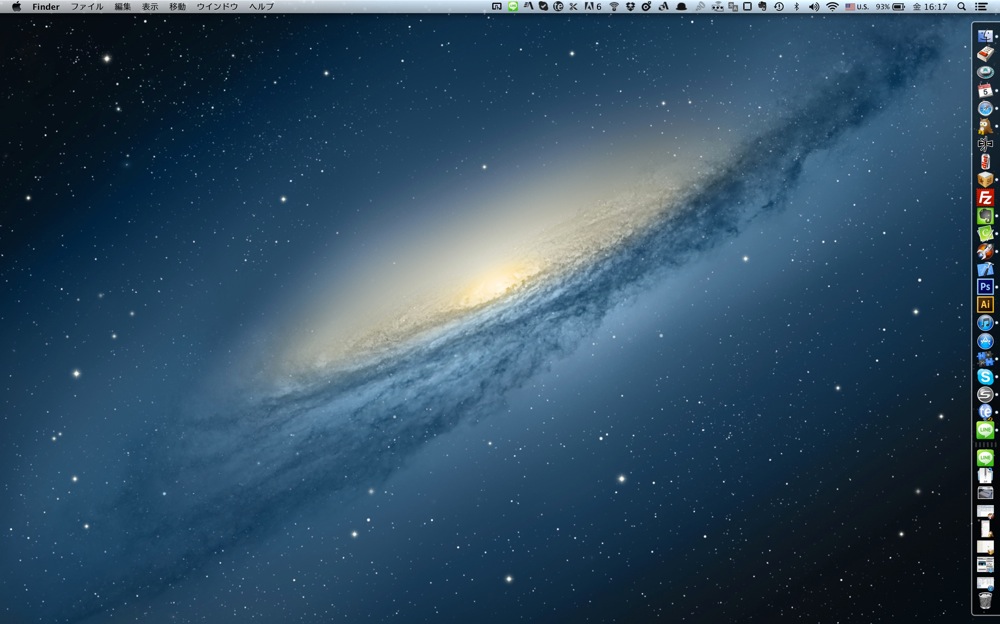The image size is (1000, 624).
Task: Launch Skype from the Dock
Action: [x=985, y=376]
